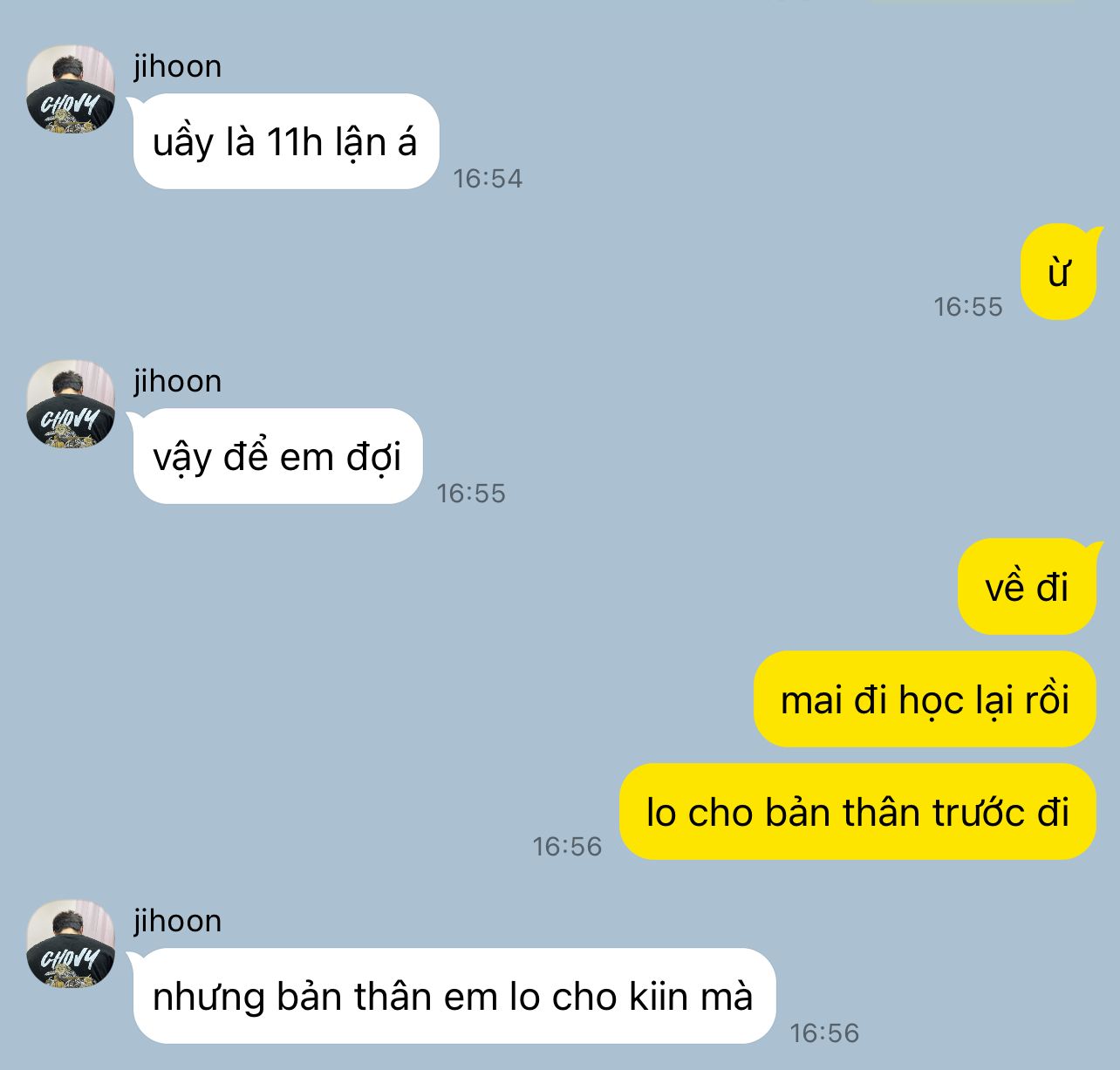Tap the 16:56 timestamp after the final message

(824, 1033)
